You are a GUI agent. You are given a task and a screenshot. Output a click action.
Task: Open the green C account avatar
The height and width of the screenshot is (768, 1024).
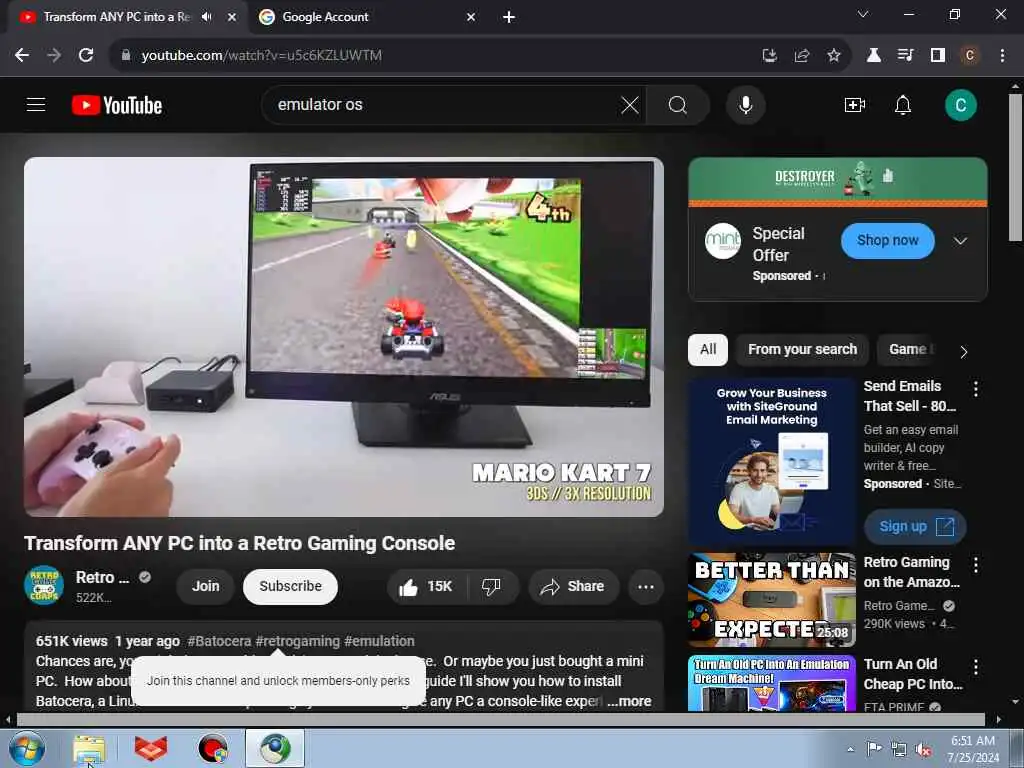pyautogui.click(x=960, y=105)
